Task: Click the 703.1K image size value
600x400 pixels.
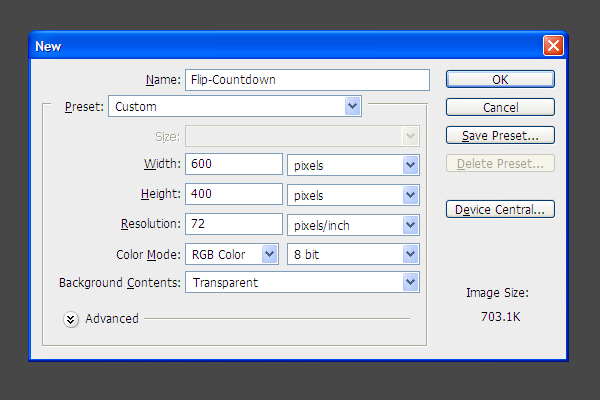Action: coord(501,317)
